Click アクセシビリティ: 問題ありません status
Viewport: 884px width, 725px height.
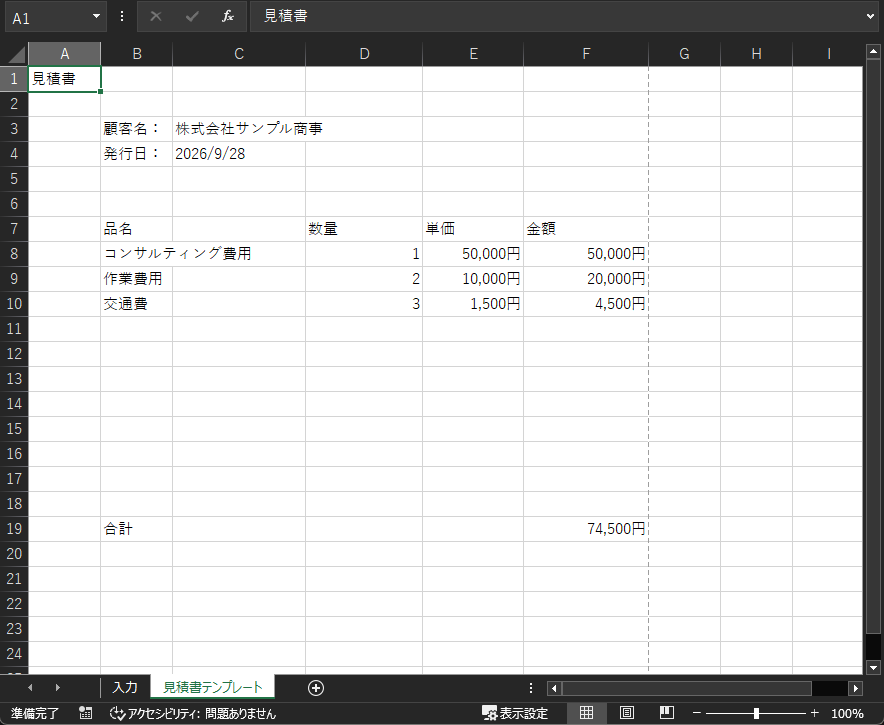pos(193,713)
